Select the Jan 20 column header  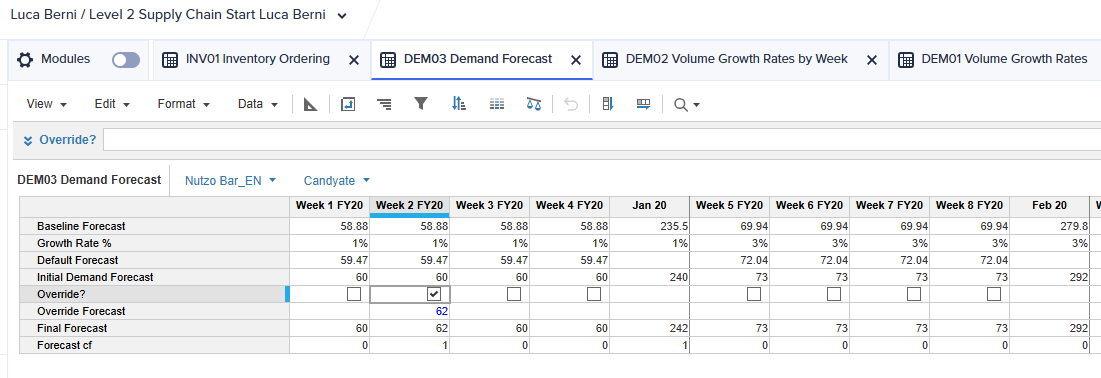[x=650, y=206]
